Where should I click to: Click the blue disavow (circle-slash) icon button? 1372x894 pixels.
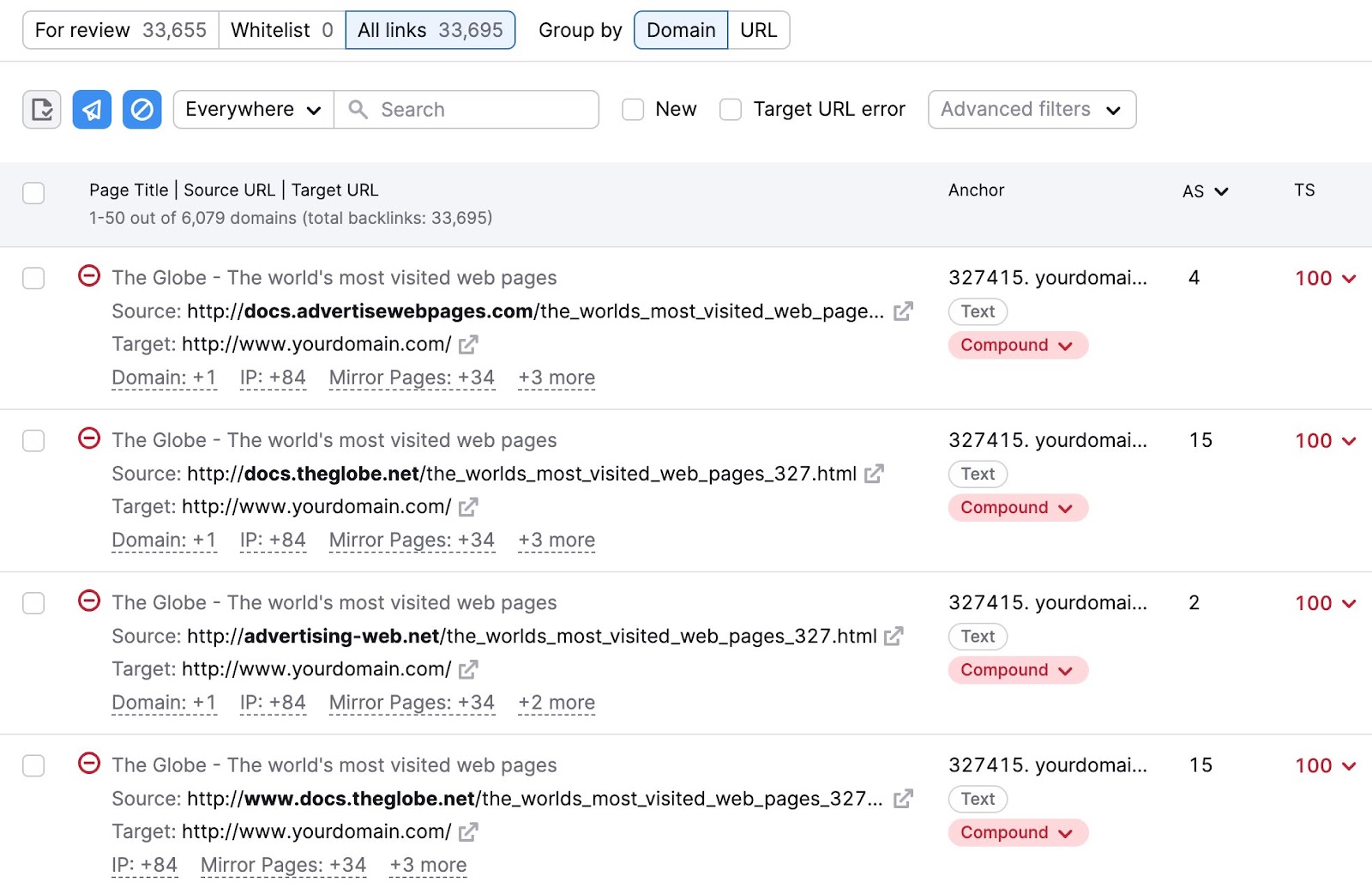click(142, 110)
